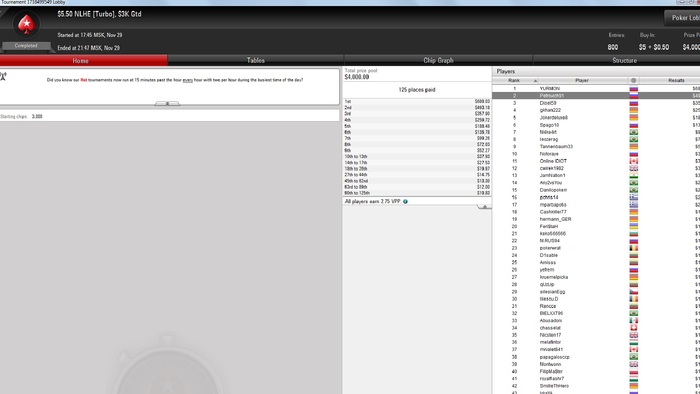Click the Belgian flag beside pokerwrat
The width and height of the screenshot is (700, 394).
pos(633,248)
